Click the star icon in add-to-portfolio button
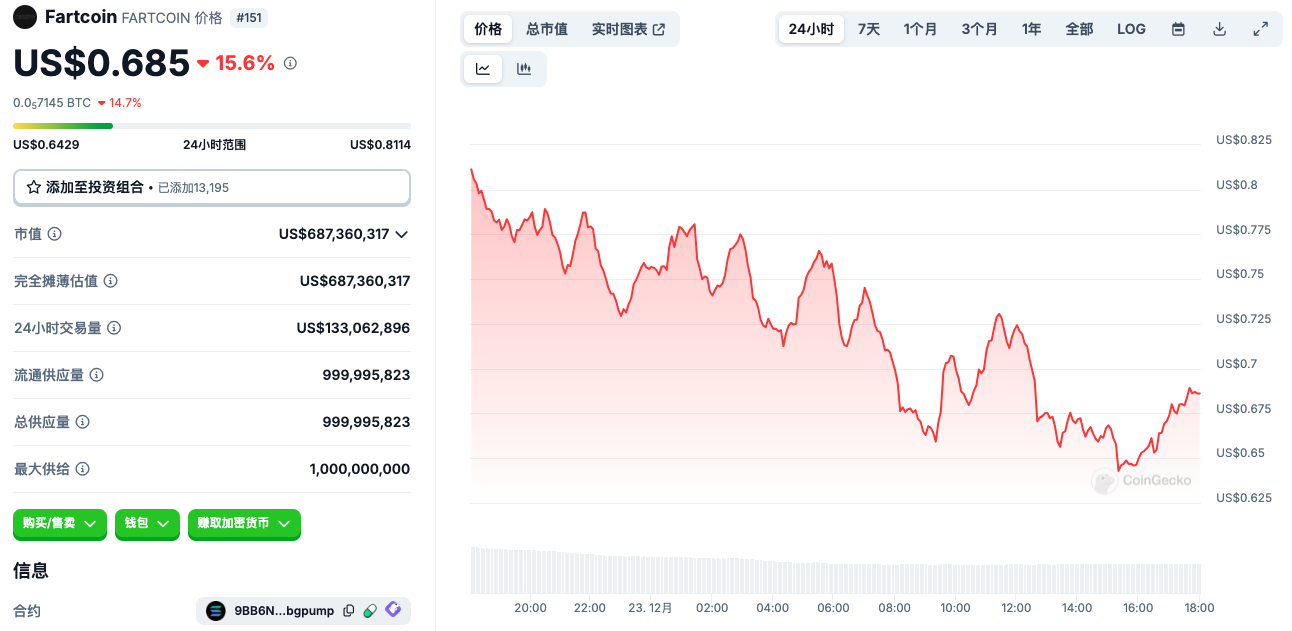The width and height of the screenshot is (1292, 631). click(x=34, y=187)
